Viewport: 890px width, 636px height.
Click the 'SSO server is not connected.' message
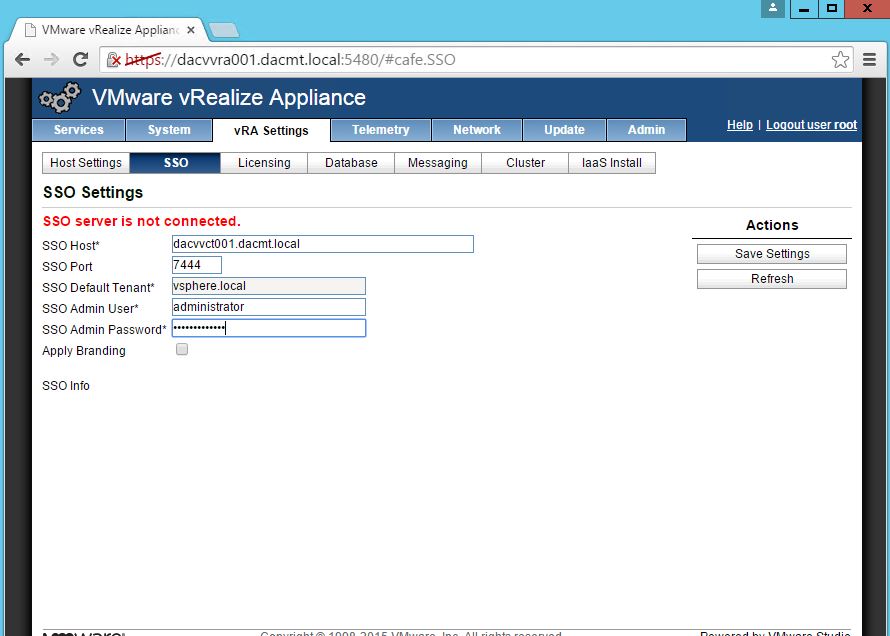pyautogui.click(x=142, y=221)
